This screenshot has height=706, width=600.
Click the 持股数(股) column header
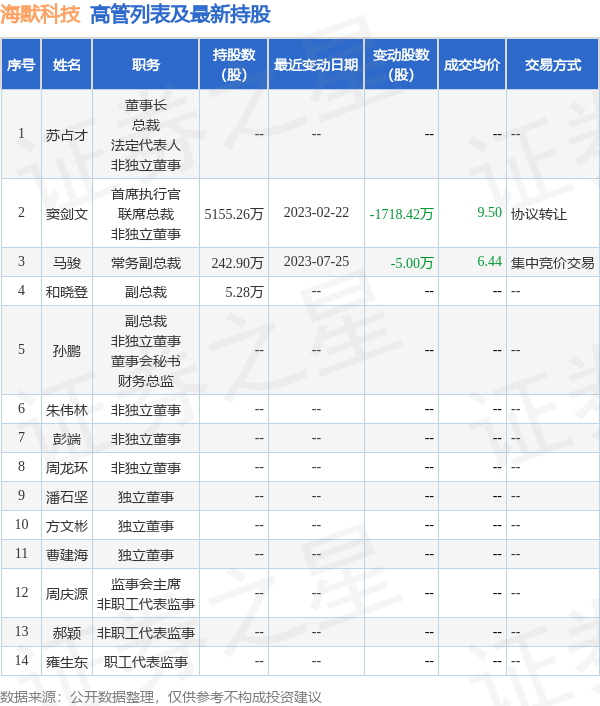[x=234, y=65]
